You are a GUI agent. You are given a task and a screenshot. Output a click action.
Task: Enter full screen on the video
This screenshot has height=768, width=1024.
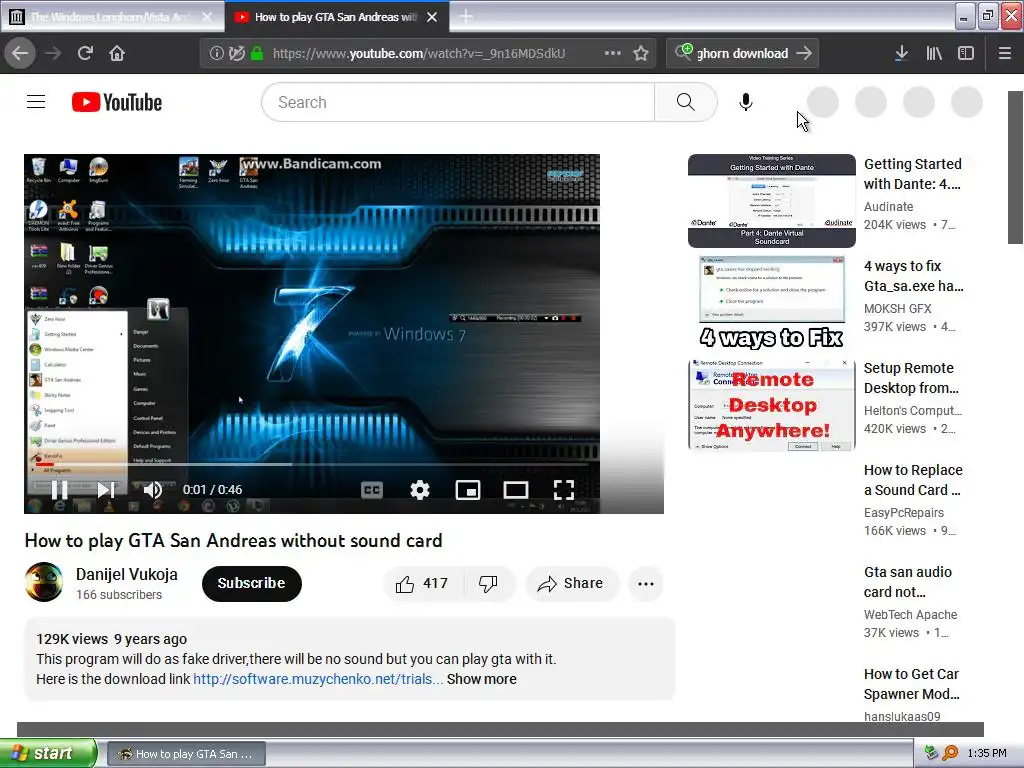click(564, 490)
